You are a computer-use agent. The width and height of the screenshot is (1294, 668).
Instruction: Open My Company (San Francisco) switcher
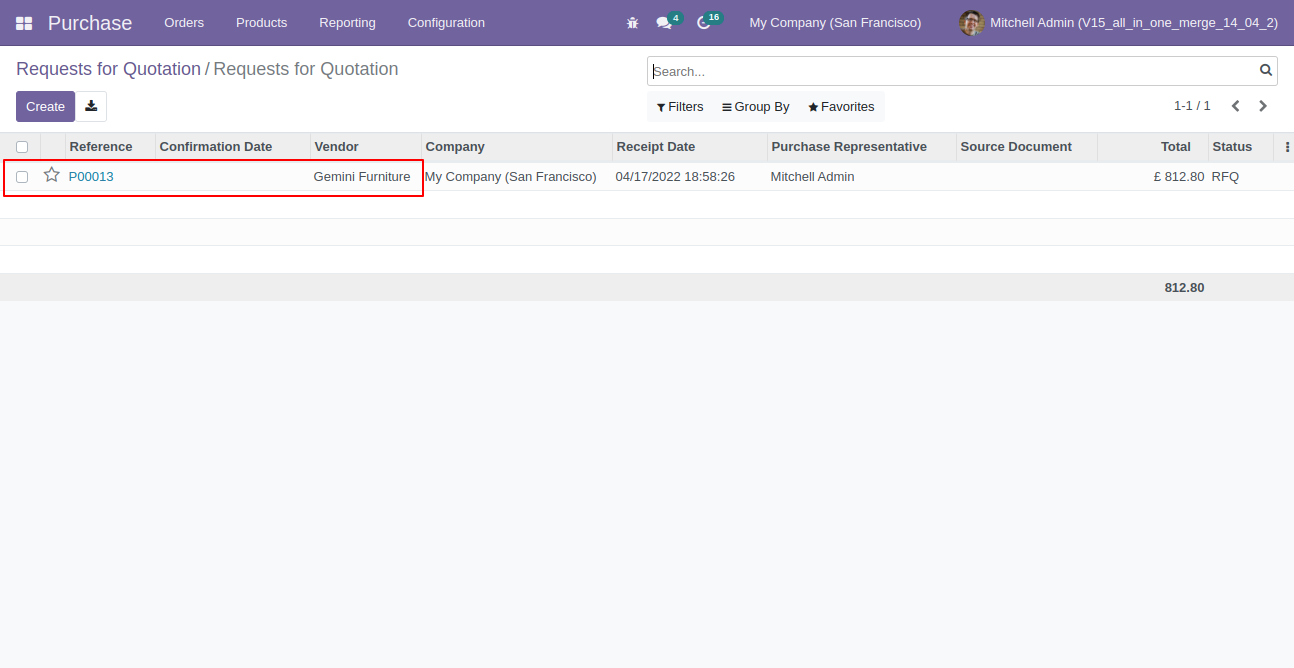point(835,23)
